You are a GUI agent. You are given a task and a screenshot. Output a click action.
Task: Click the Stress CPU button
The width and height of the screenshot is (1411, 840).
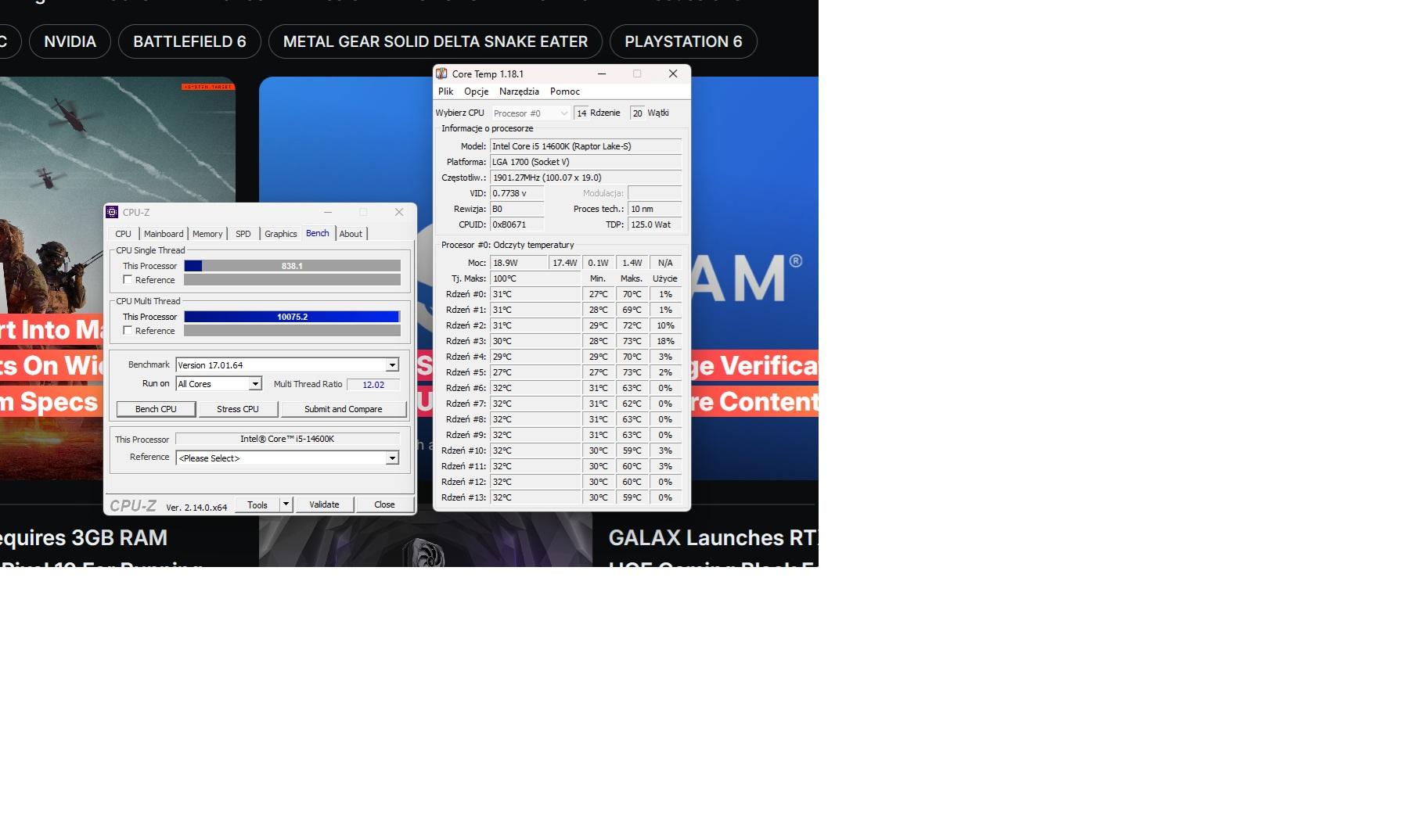[238, 409]
